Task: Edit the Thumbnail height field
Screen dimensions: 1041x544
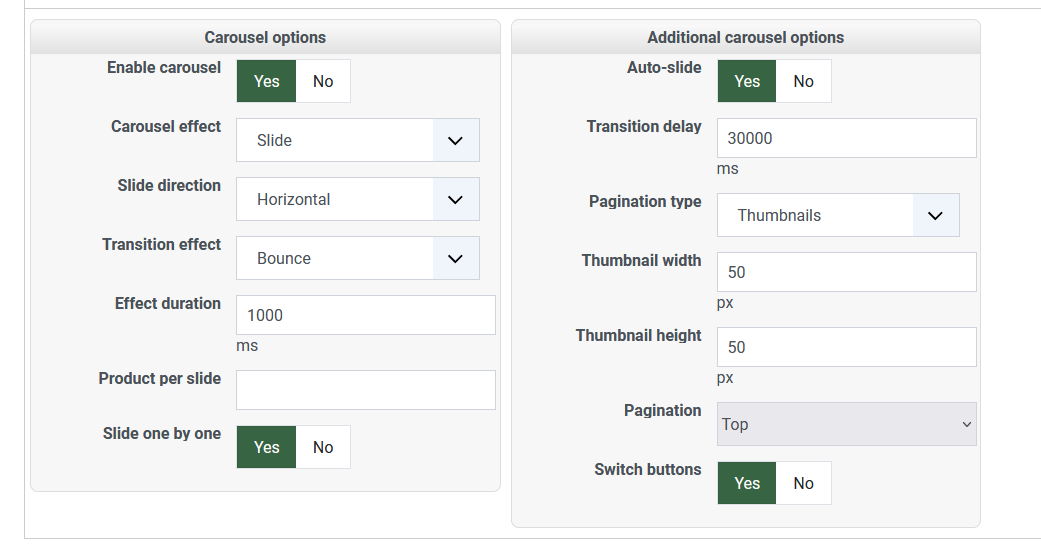Action: pos(846,347)
